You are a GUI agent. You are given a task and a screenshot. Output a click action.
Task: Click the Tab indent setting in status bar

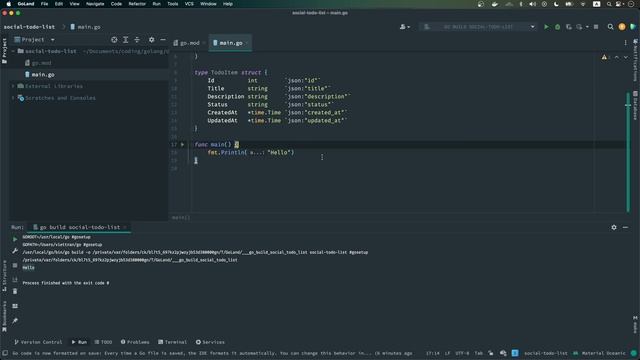pos(478,353)
